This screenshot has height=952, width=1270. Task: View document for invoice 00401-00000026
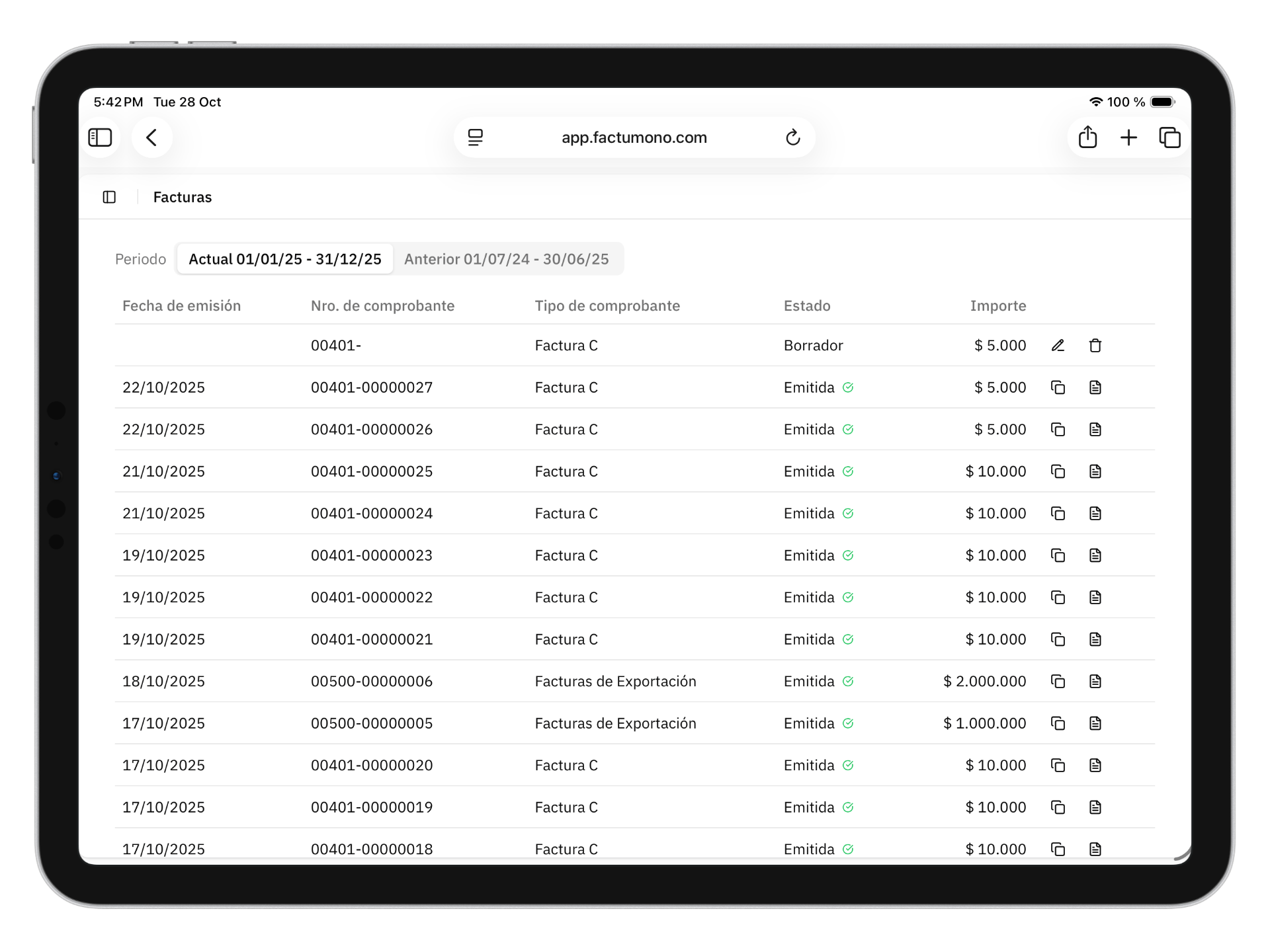pyautogui.click(x=1095, y=429)
